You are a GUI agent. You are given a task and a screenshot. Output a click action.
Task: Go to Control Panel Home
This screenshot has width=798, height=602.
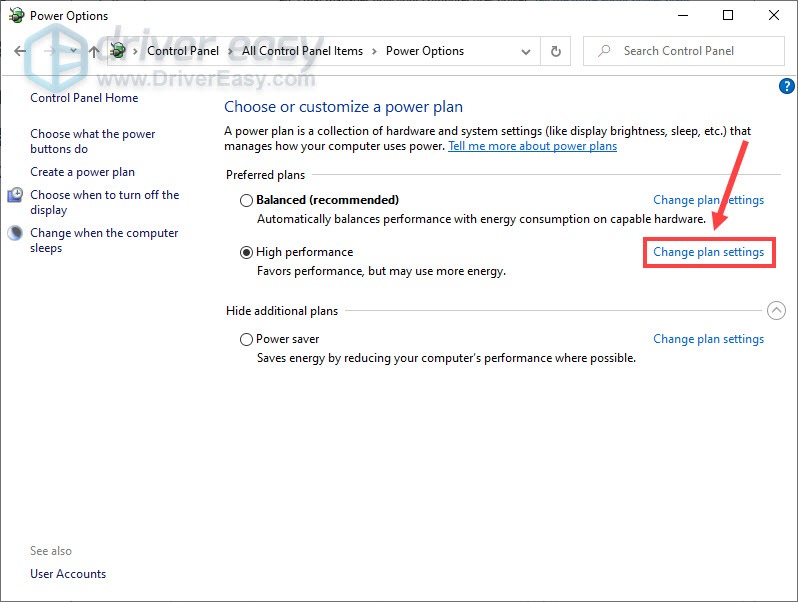pyautogui.click(x=84, y=98)
